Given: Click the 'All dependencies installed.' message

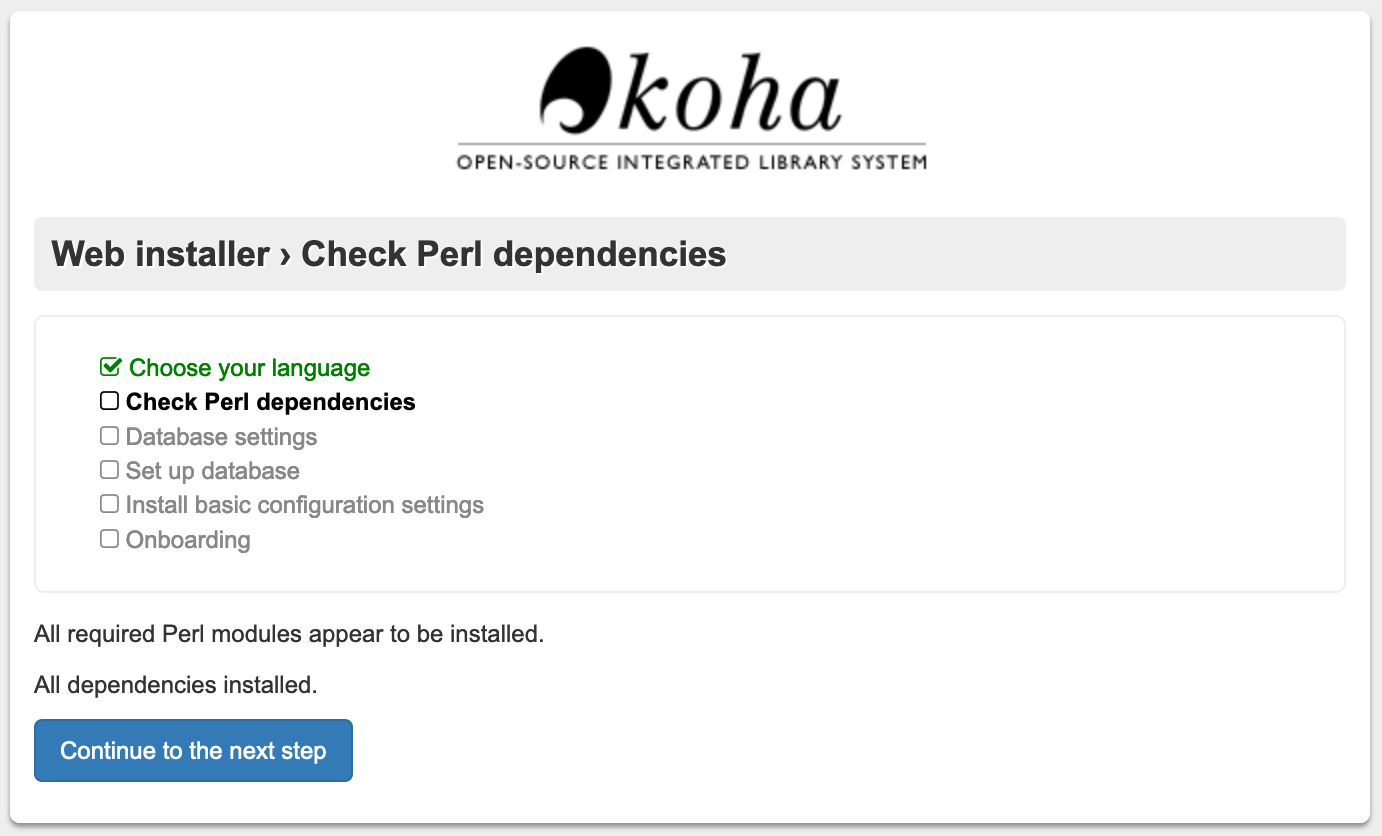Looking at the screenshot, I should click(x=175, y=686).
